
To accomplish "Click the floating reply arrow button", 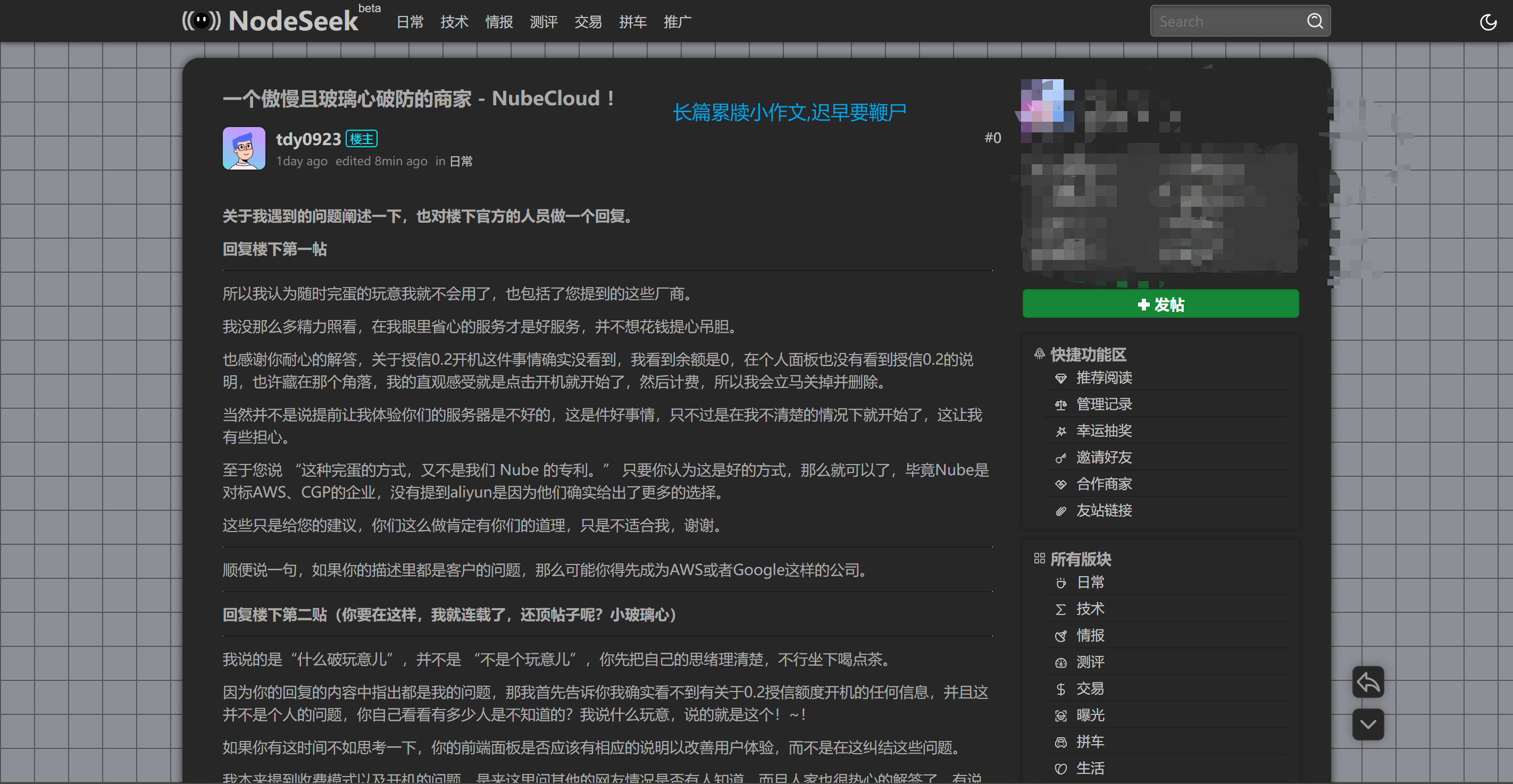I will pyautogui.click(x=1368, y=682).
